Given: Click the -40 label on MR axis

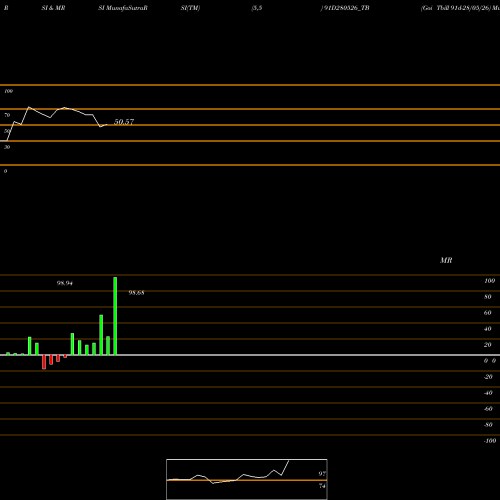Looking at the screenshot, I should pyautogui.click(x=488, y=393).
